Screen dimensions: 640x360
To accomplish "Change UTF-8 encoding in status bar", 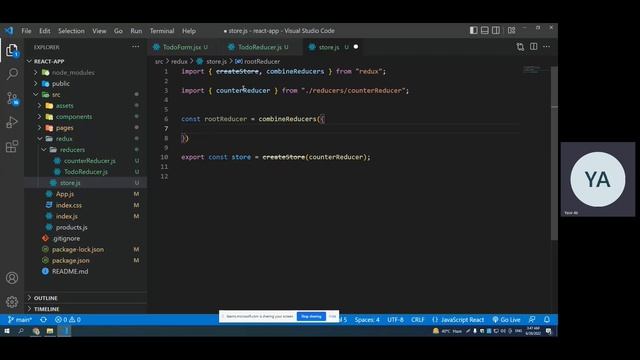I will point(395,320).
